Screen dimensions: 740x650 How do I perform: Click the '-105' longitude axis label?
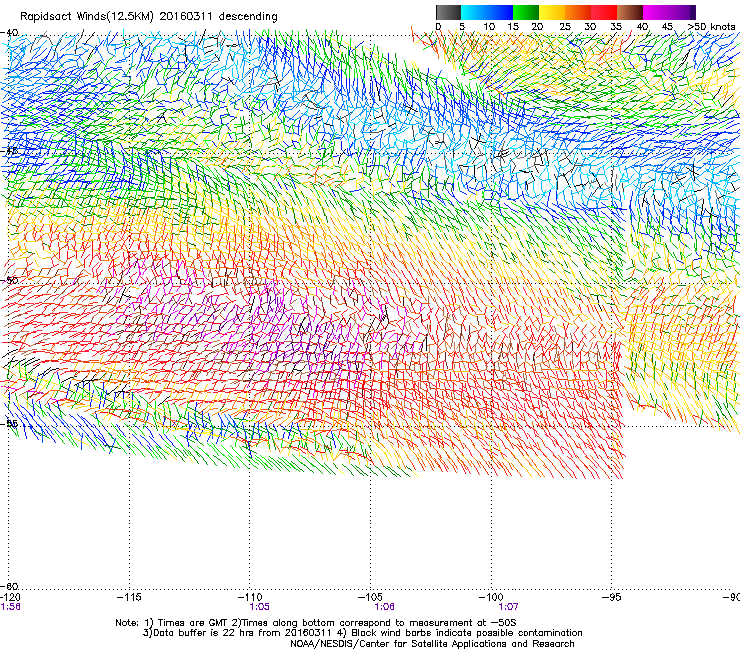(x=370, y=597)
